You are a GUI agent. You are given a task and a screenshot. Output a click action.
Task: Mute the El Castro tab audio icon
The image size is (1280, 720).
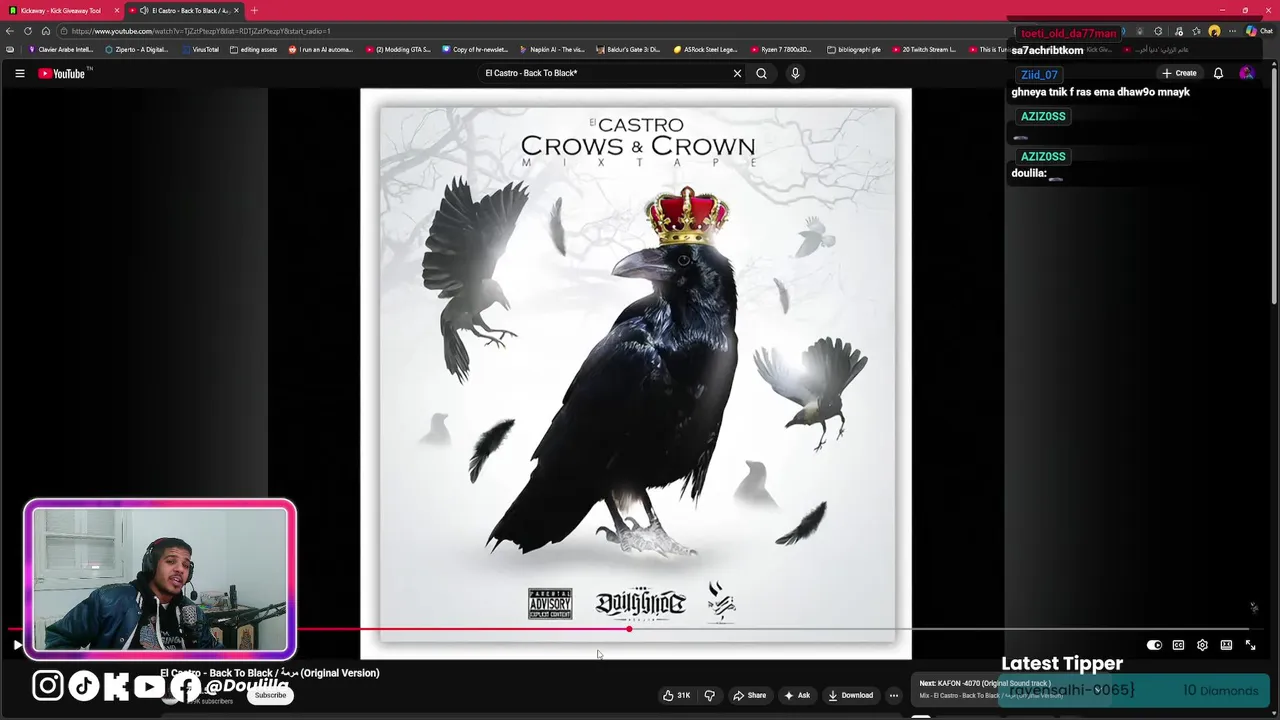(x=144, y=10)
